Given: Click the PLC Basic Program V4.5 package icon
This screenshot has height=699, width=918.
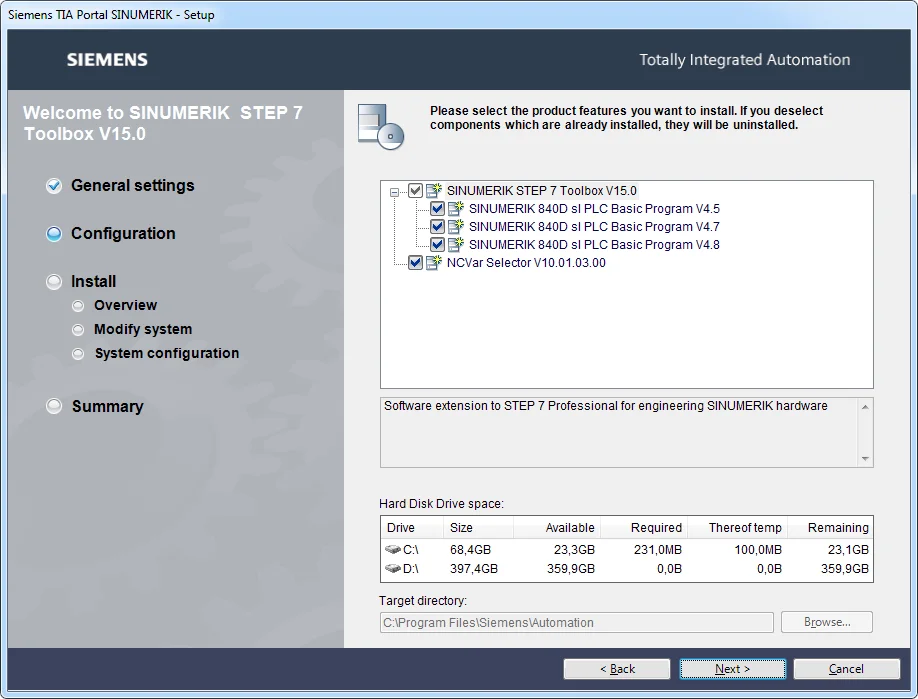Looking at the screenshot, I should 456,209.
